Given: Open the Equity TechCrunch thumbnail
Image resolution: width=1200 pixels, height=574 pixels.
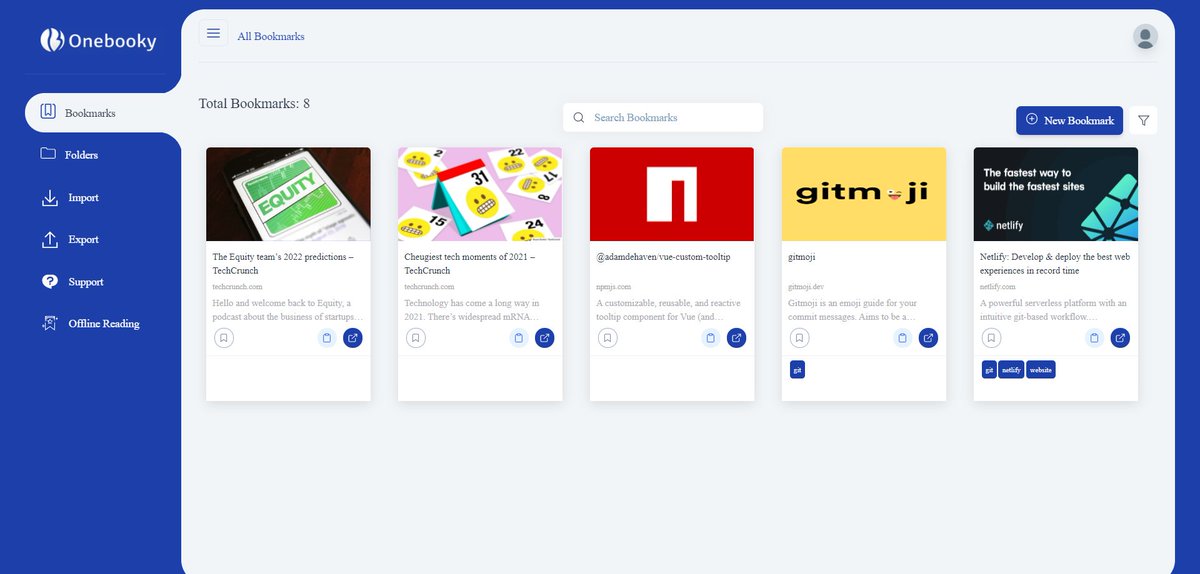Looking at the screenshot, I should (x=288, y=194).
